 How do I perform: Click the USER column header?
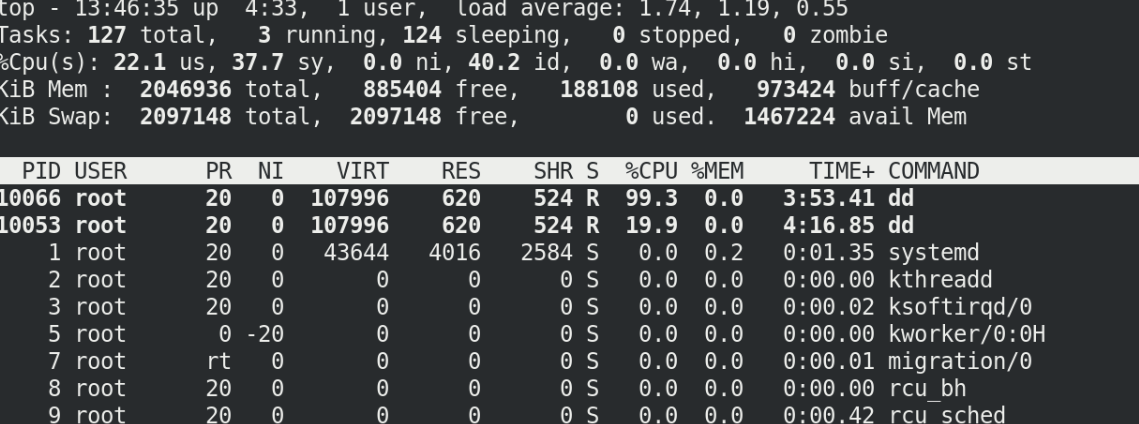click(x=100, y=171)
